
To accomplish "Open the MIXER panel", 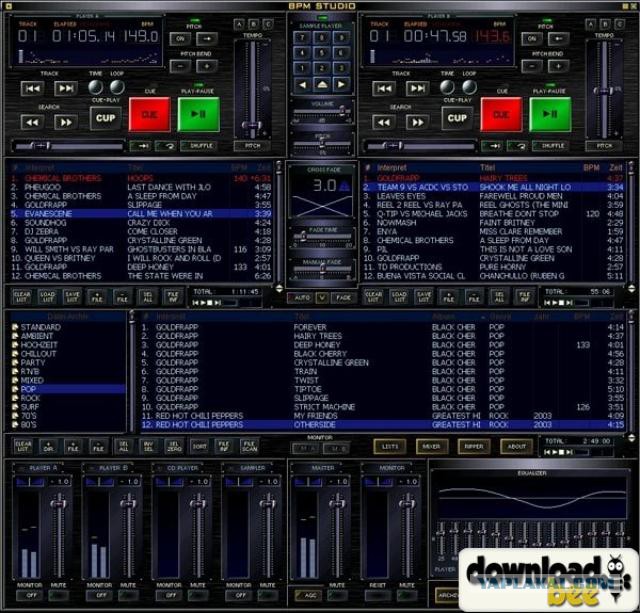I will pos(432,446).
